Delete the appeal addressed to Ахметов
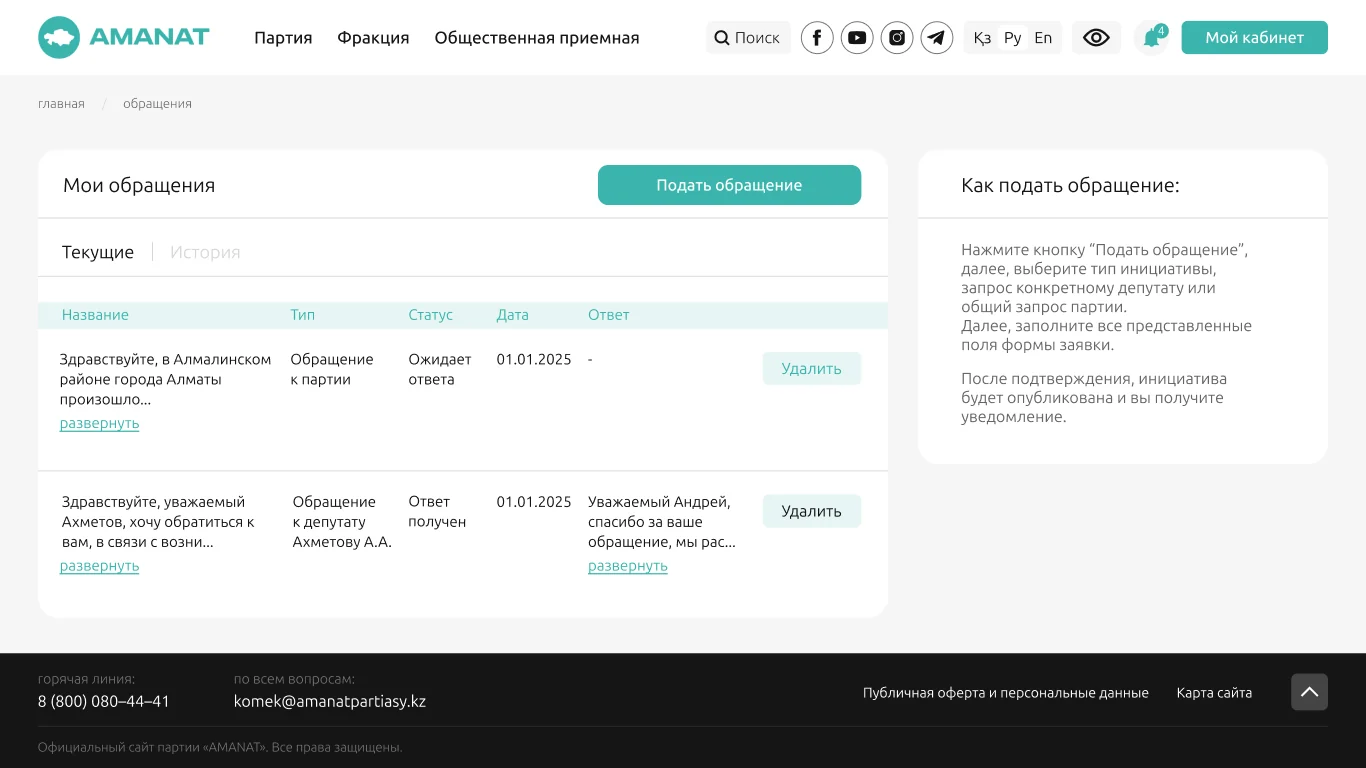The height and width of the screenshot is (768, 1366). (x=811, y=511)
